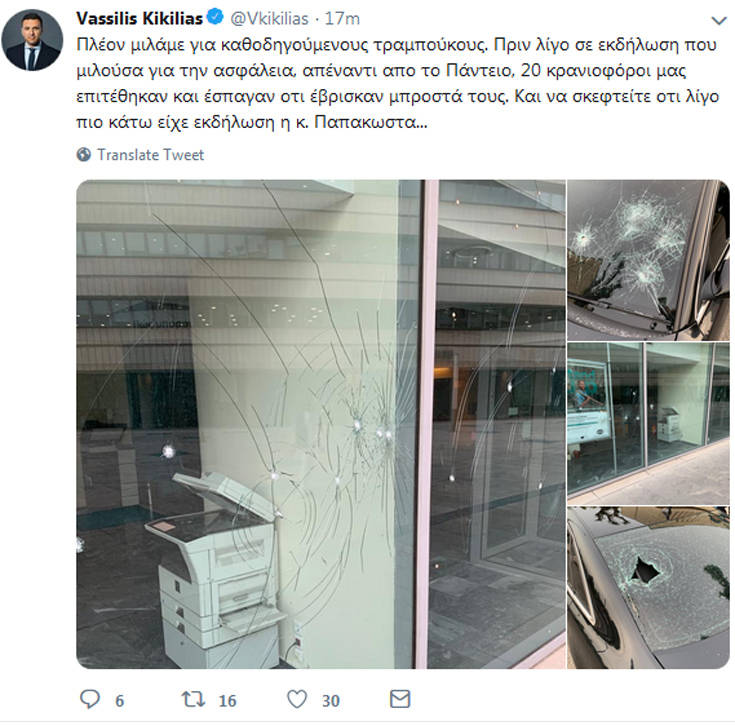Viewport: 735px width, 726px height.
Task: Open the Vassilis Kikilias display name
Action: pyautogui.click(x=139, y=18)
